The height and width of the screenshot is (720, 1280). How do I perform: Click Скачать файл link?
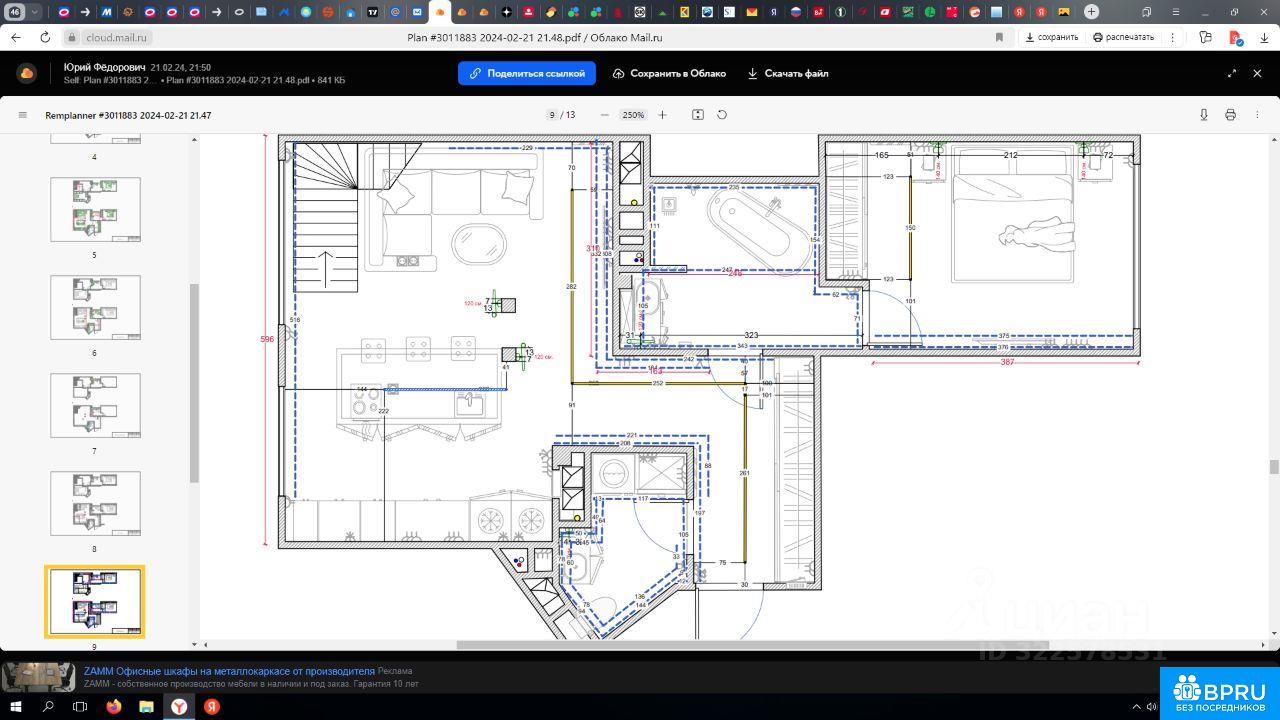pos(788,73)
